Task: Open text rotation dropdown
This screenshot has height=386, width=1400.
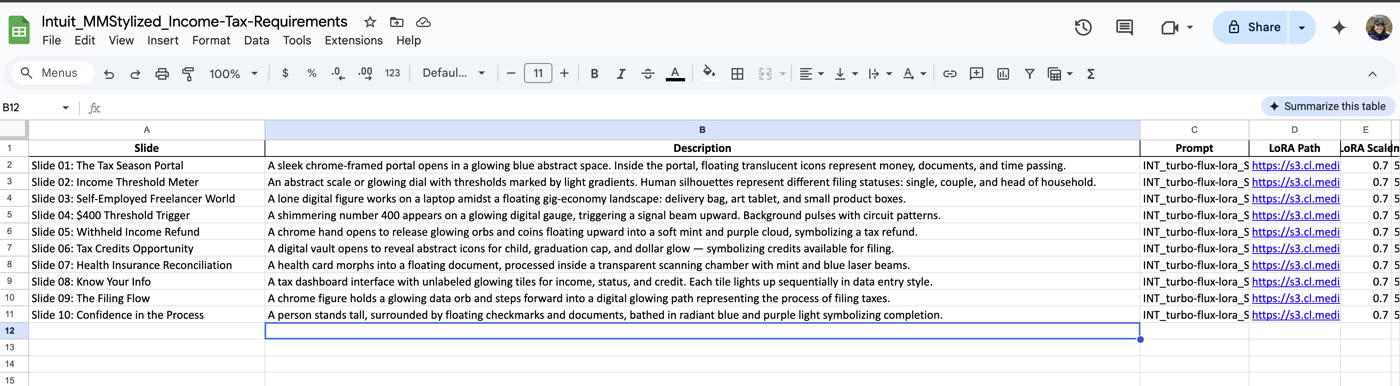Action: click(x=914, y=74)
